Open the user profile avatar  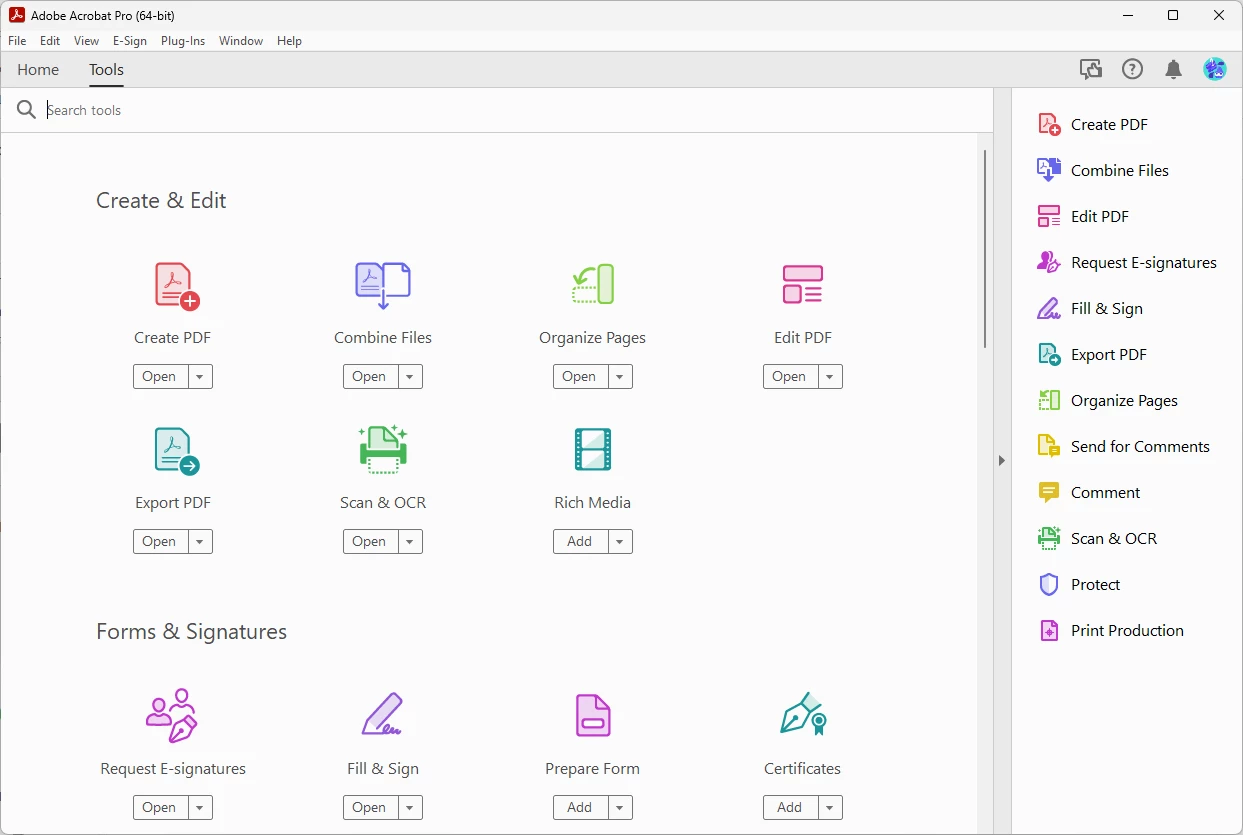[x=1215, y=69]
